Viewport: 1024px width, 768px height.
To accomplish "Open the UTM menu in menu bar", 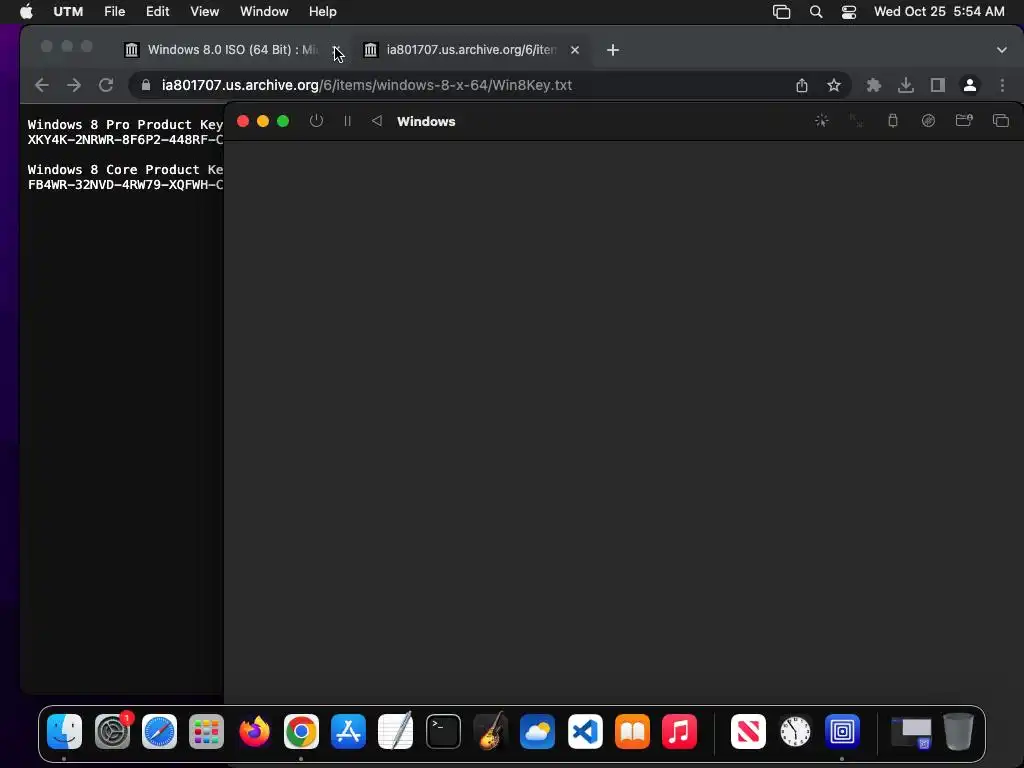I will pyautogui.click(x=68, y=11).
